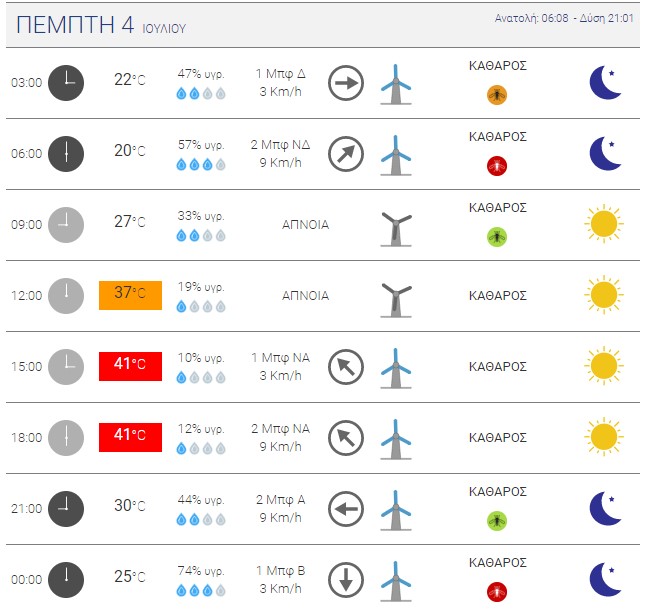Click the wind turbine icon at 09:00
The width and height of the screenshot is (650, 615).
point(397,227)
